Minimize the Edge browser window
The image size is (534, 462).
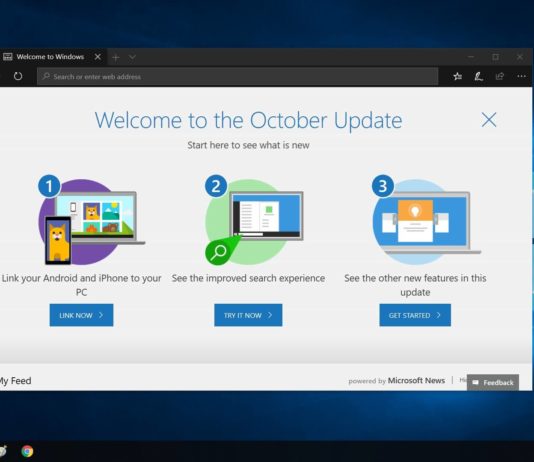471,57
